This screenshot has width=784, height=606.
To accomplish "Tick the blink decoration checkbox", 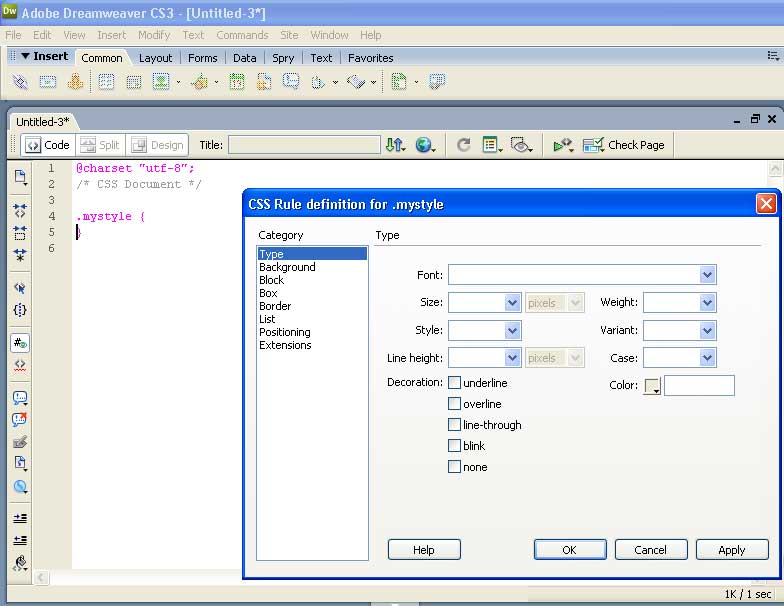I will pos(454,446).
